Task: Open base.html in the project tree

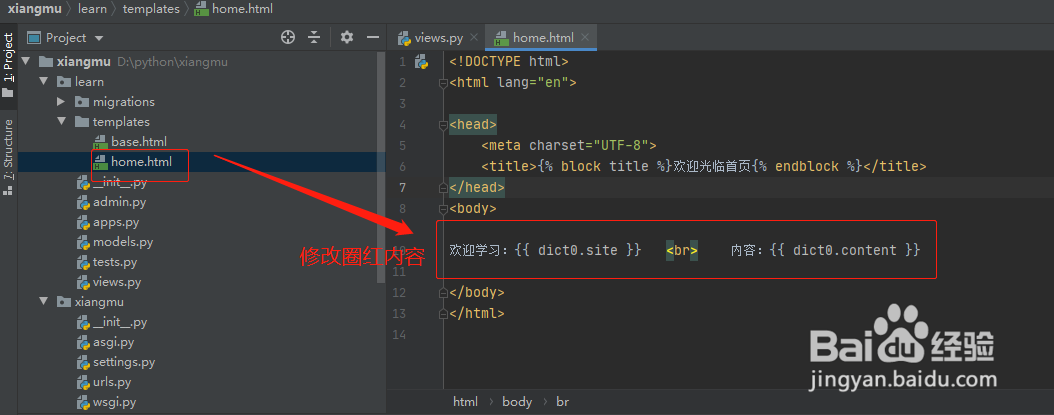Action: point(138,142)
